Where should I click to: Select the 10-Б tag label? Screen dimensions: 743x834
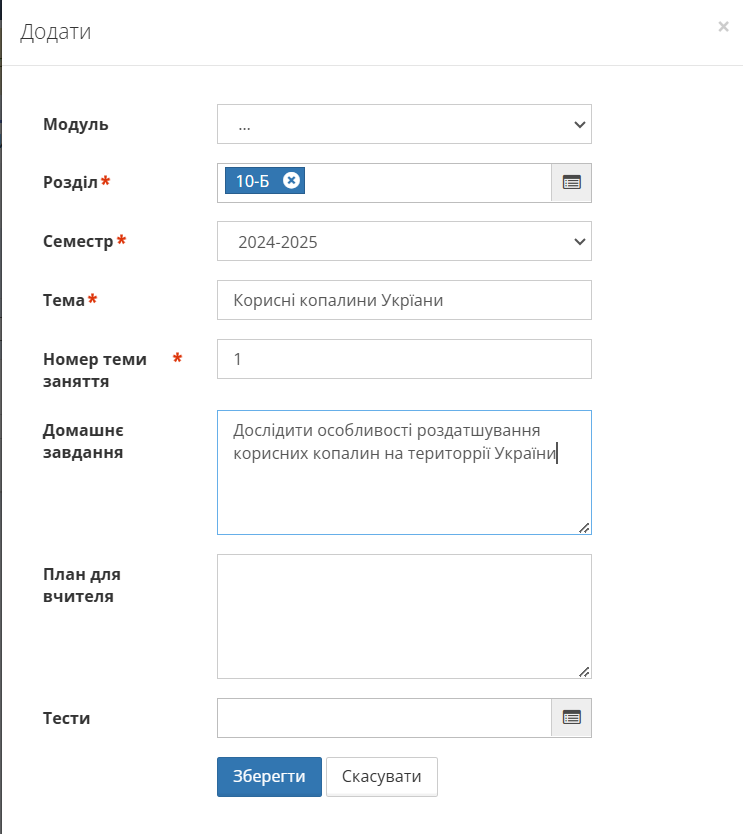tap(253, 181)
